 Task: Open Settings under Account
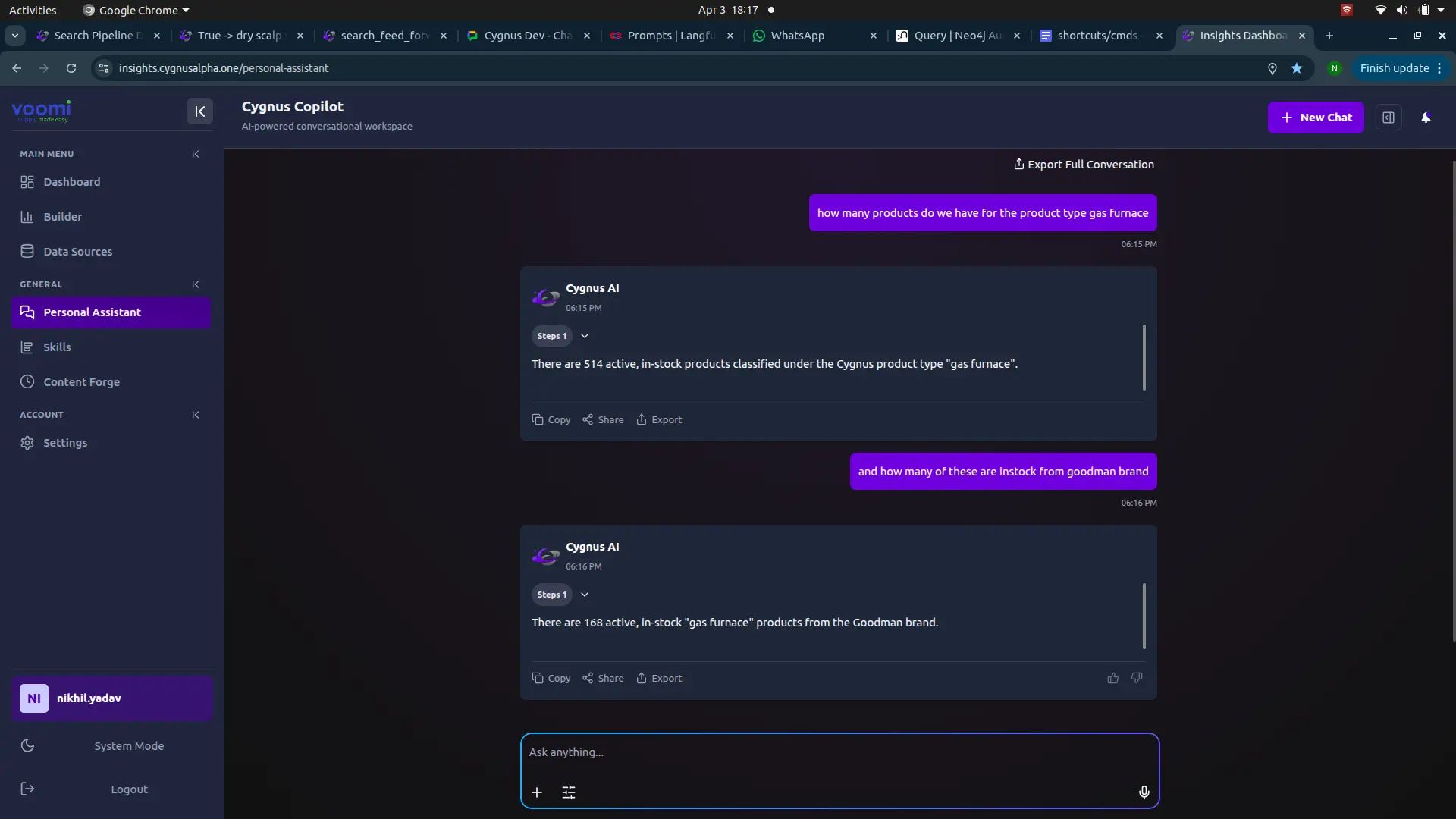click(x=111, y=443)
